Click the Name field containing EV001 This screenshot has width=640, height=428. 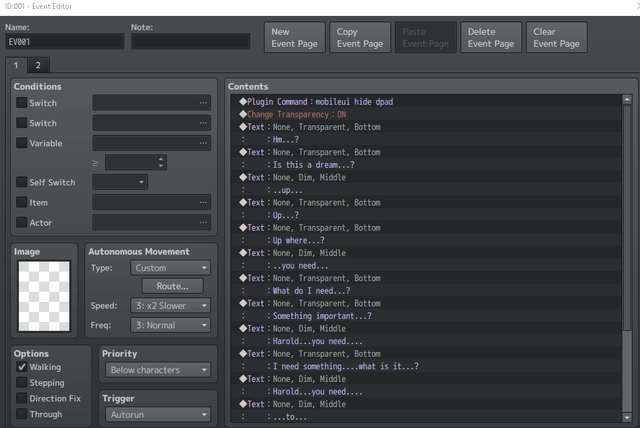(64, 42)
